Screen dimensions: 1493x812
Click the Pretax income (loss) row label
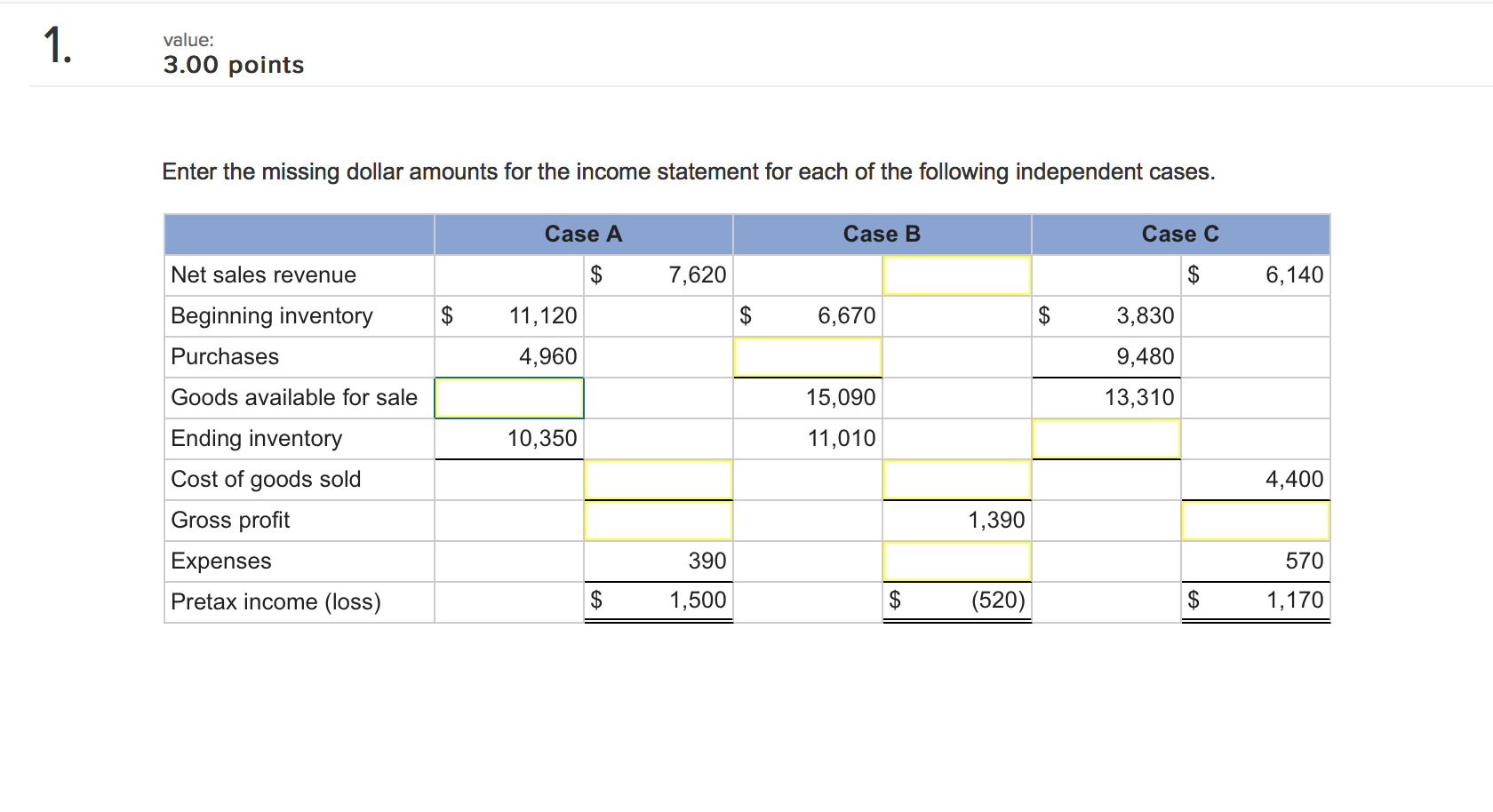(275, 601)
